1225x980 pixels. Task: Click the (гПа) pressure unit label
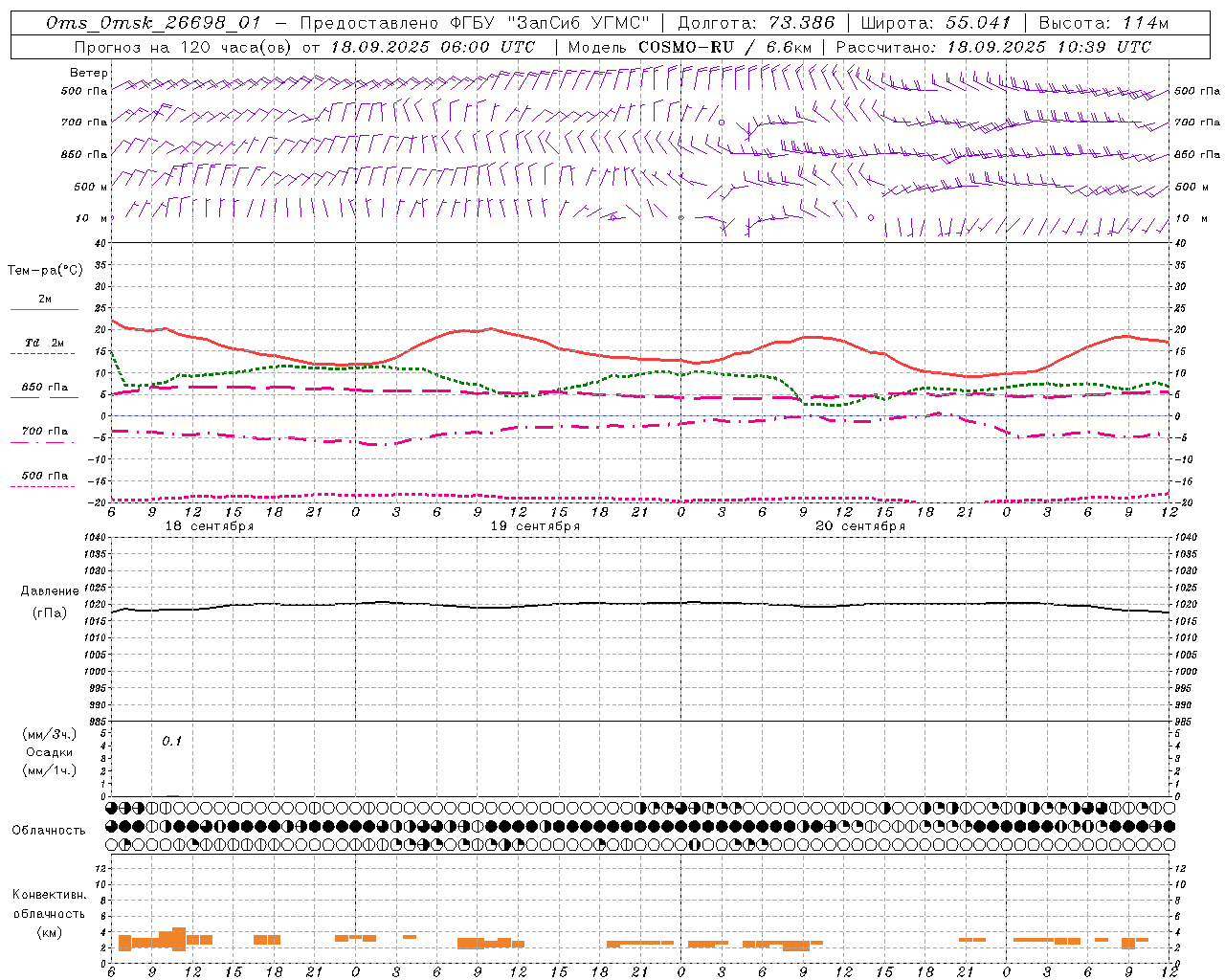pyautogui.click(x=50, y=613)
